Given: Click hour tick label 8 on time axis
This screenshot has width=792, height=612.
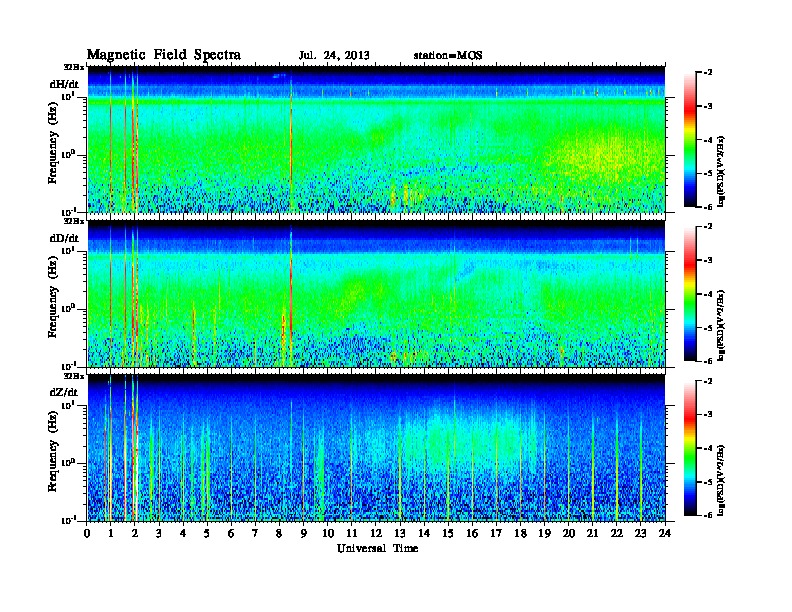Looking at the screenshot, I should click(279, 534).
